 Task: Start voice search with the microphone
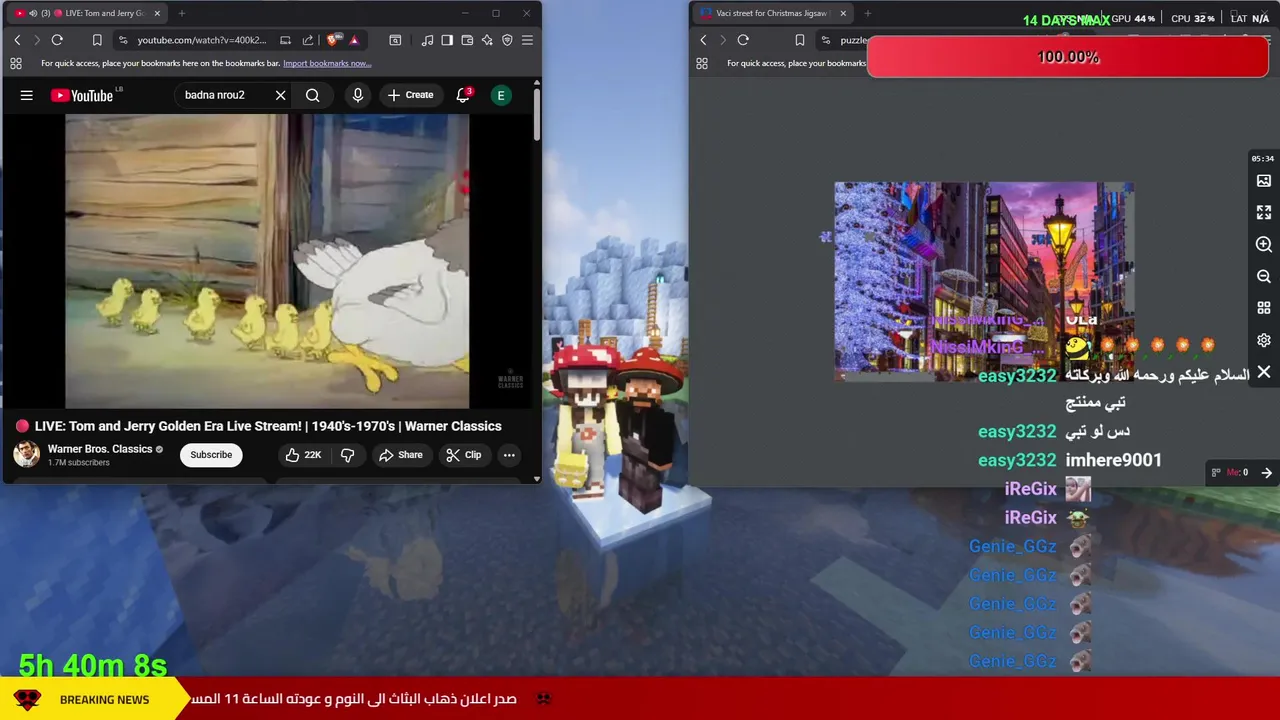(357, 95)
